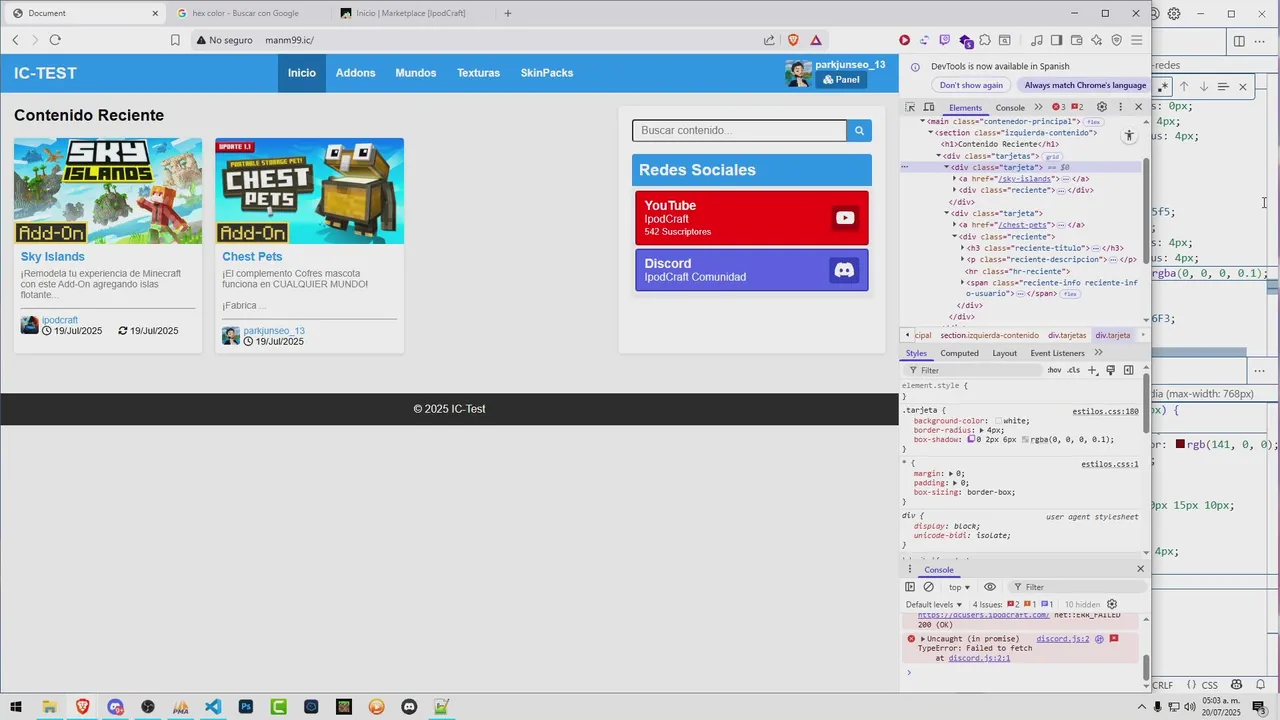Viewport: 1280px width, 720px height.
Task: Click the rgba(0, 0, 0, 0.1) color swatch
Action: click(1024, 439)
